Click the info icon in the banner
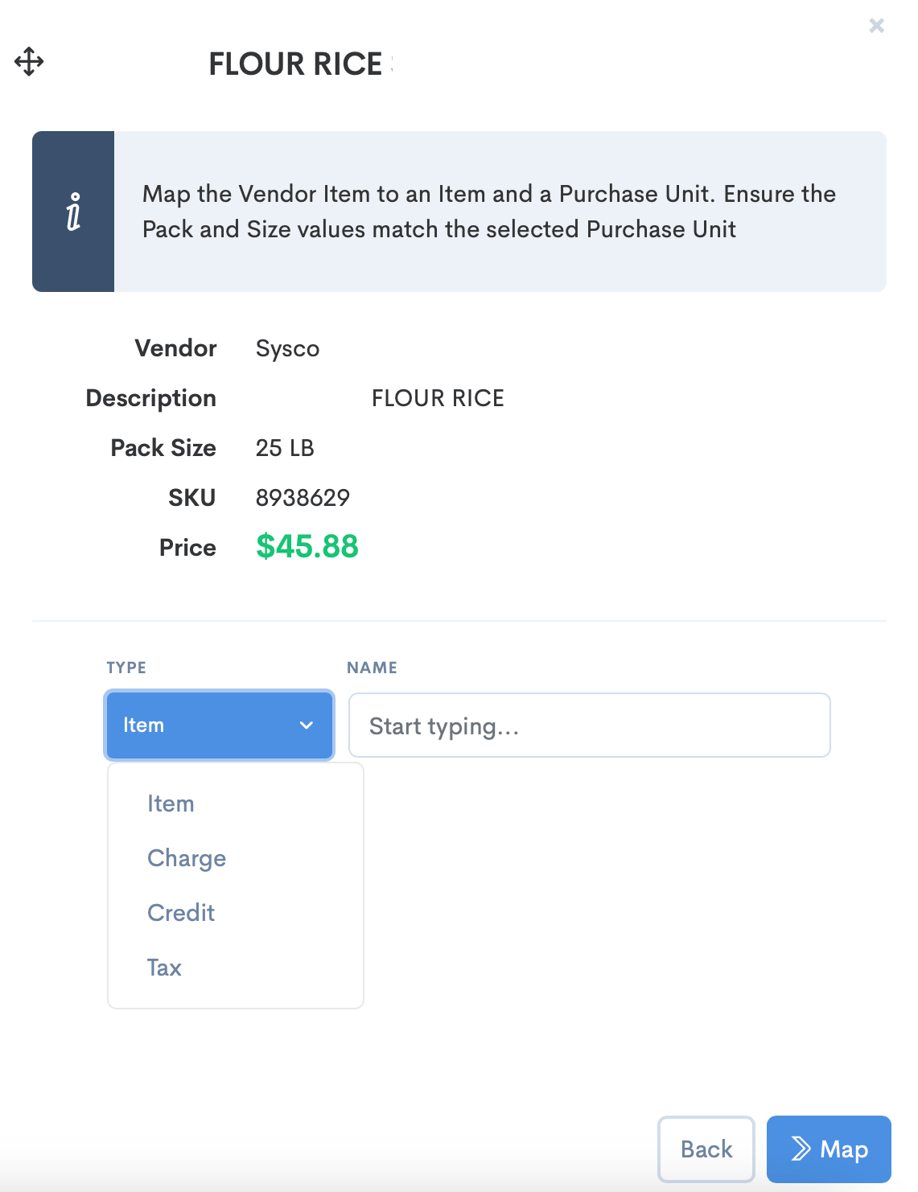Viewport: 918px width, 1192px height. tap(73, 211)
